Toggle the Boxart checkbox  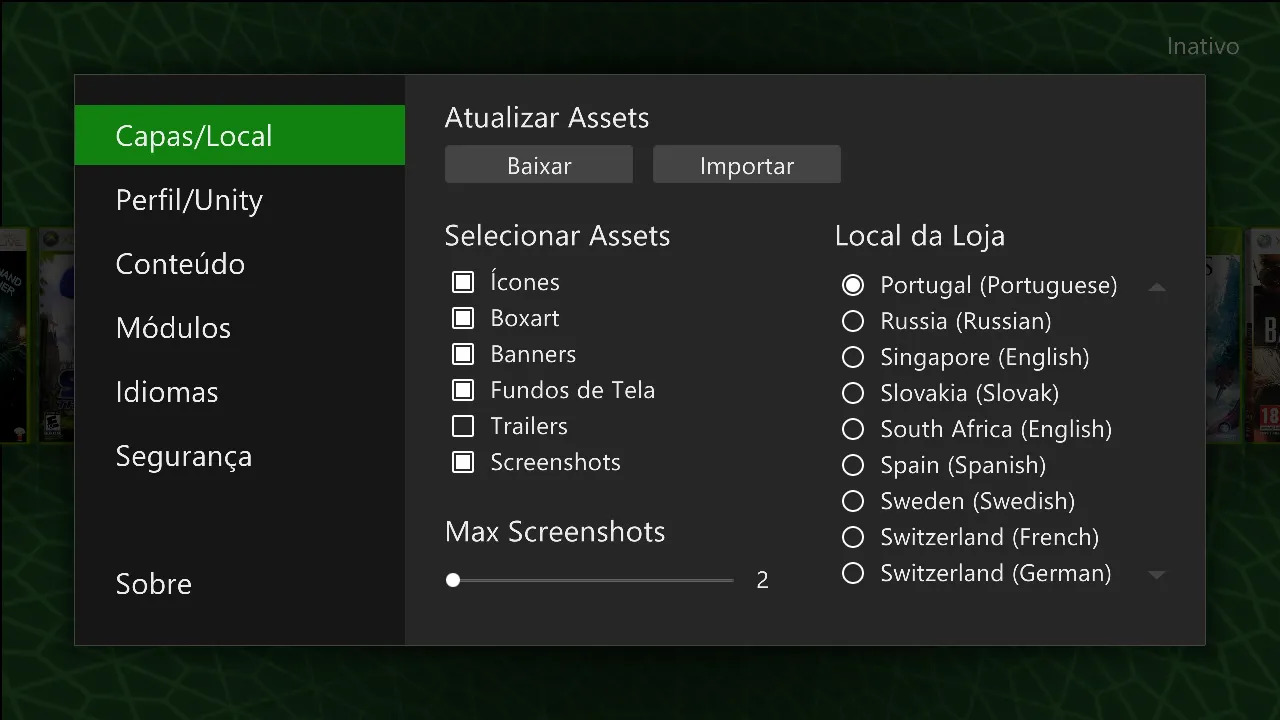[463, 318]
